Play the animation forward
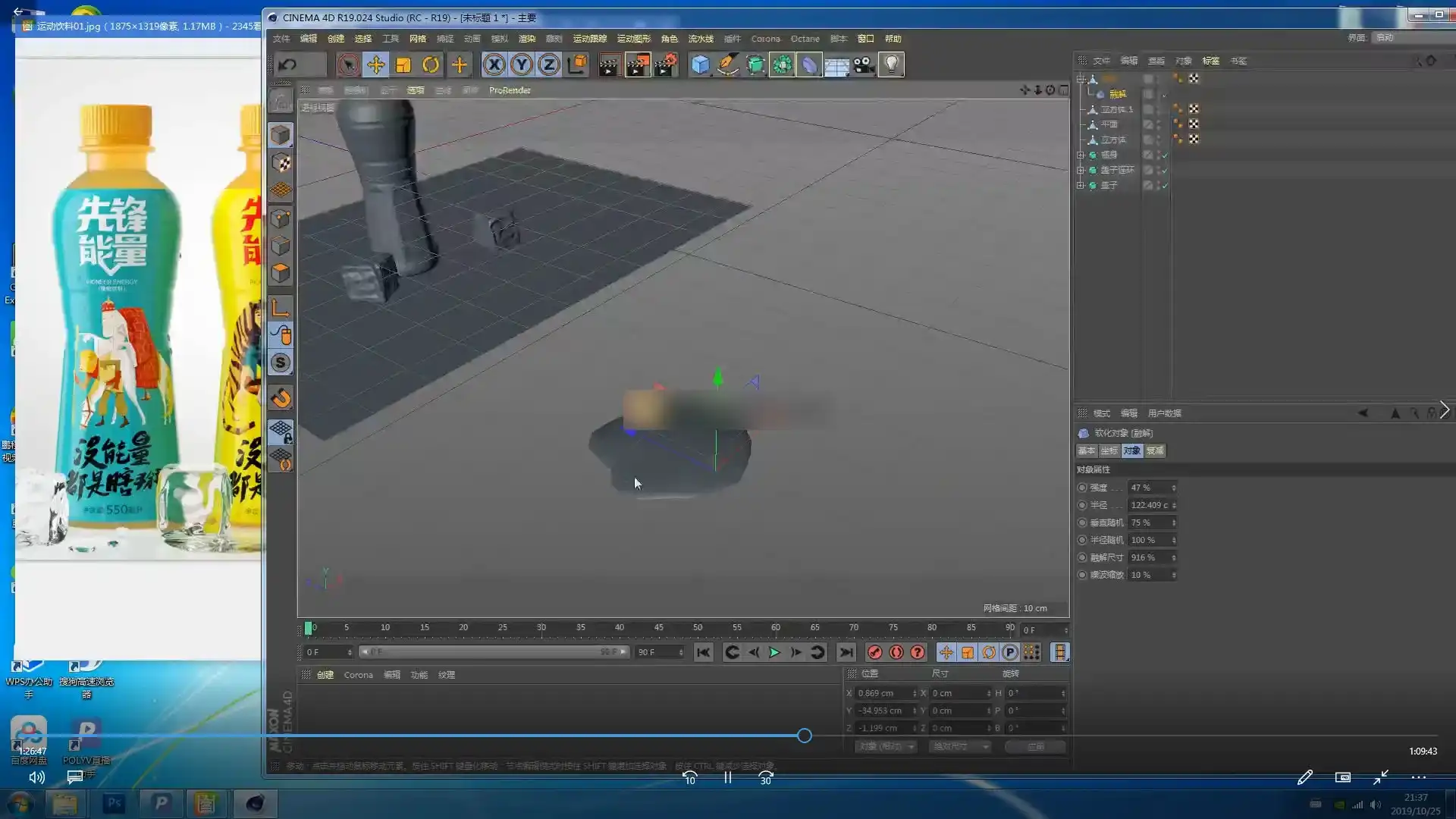 (x=774, y=652)
